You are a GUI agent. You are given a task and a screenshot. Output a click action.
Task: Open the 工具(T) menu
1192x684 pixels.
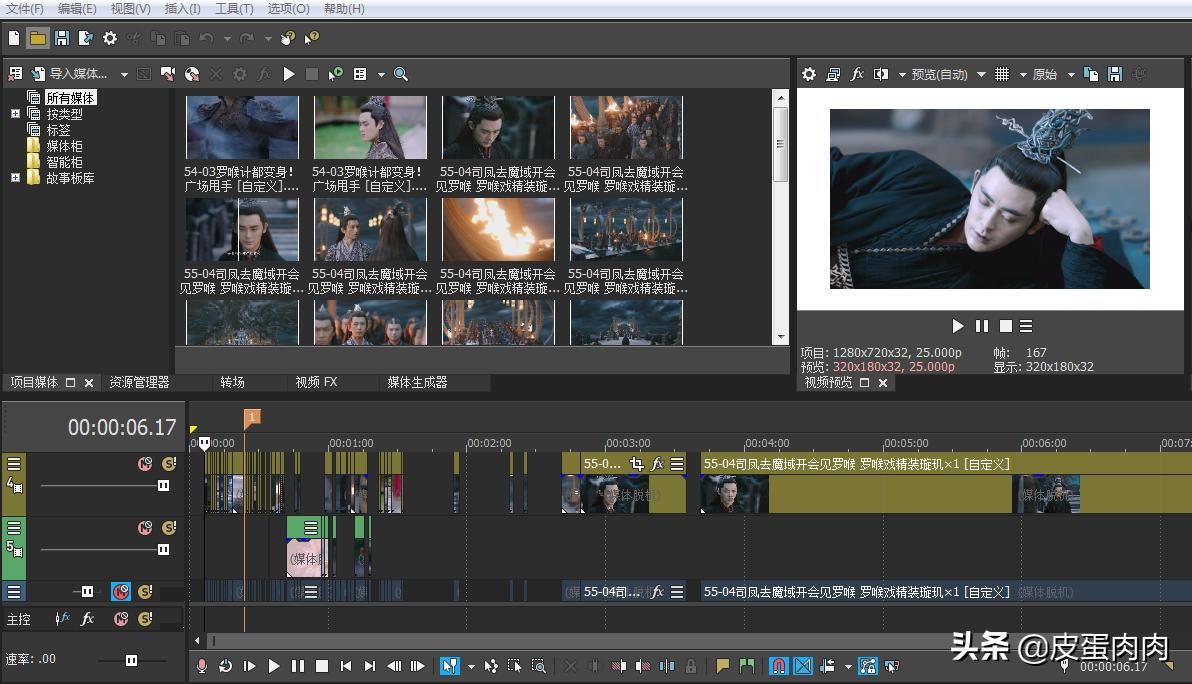[x=234, y=9]
